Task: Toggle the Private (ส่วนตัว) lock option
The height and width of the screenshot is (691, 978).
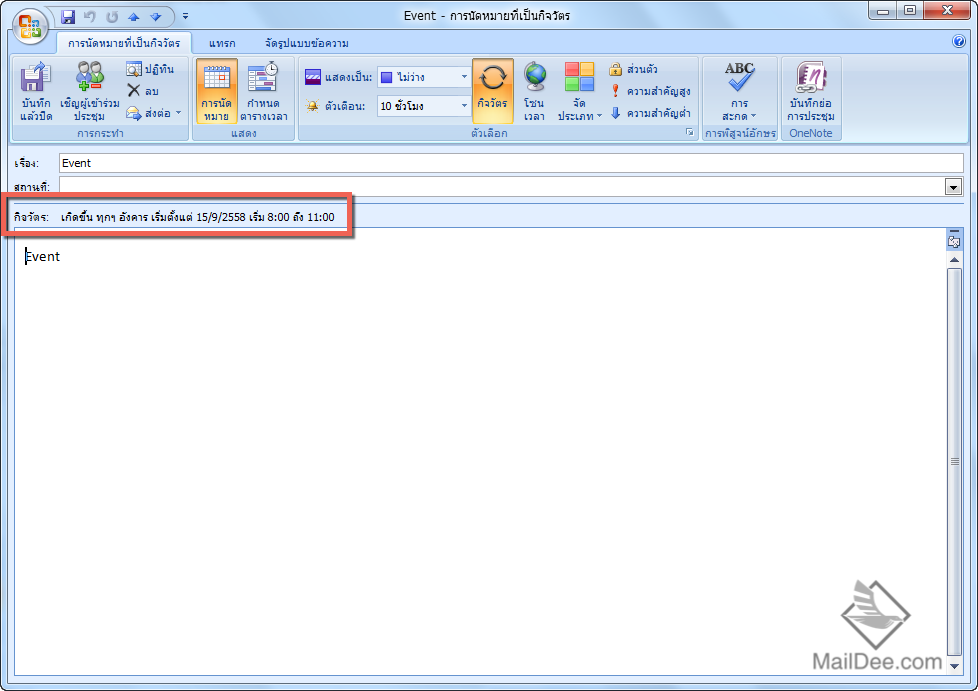Action: click(633, 69)
